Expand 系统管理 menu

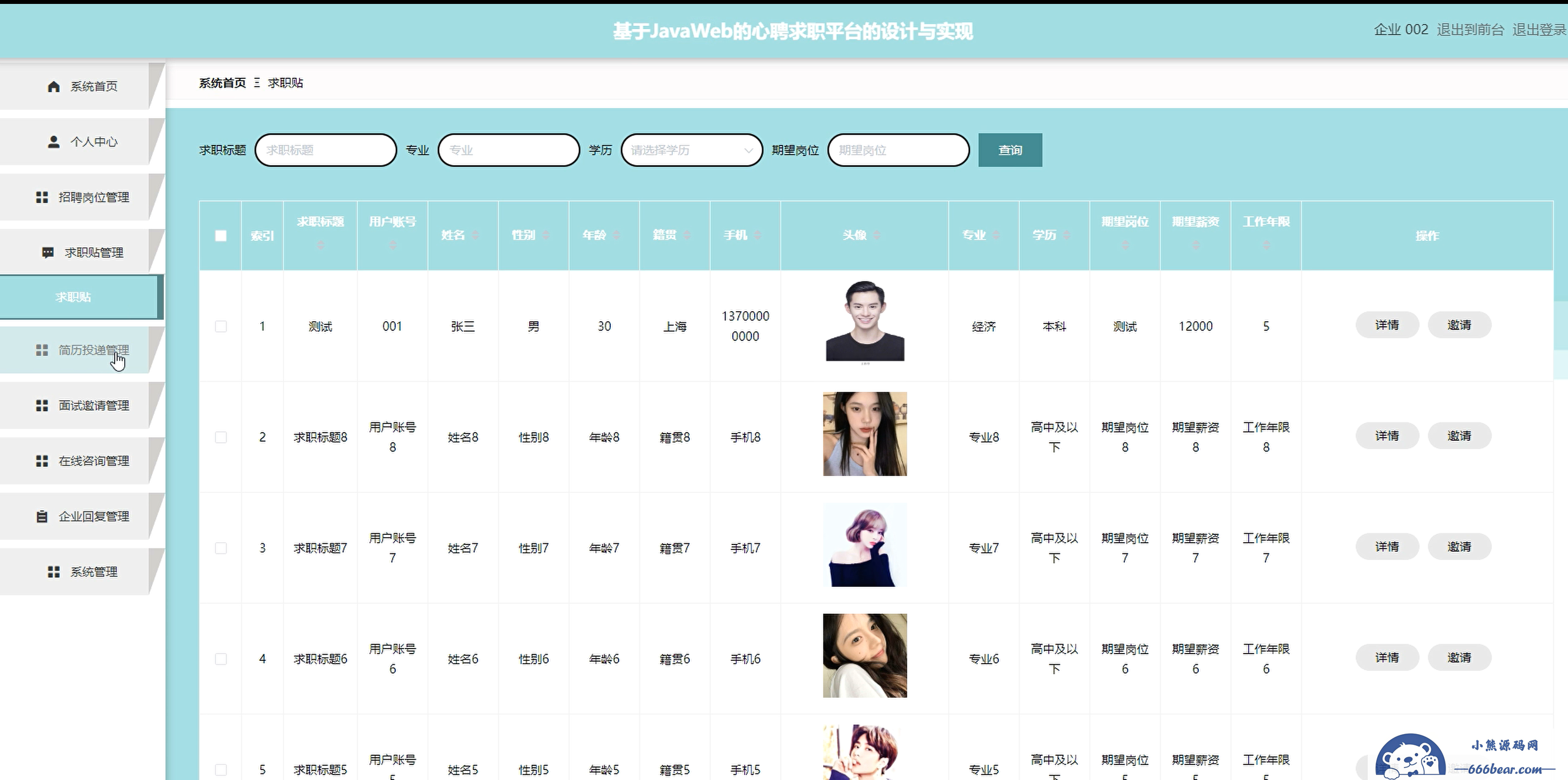click(x=82, y=572)
